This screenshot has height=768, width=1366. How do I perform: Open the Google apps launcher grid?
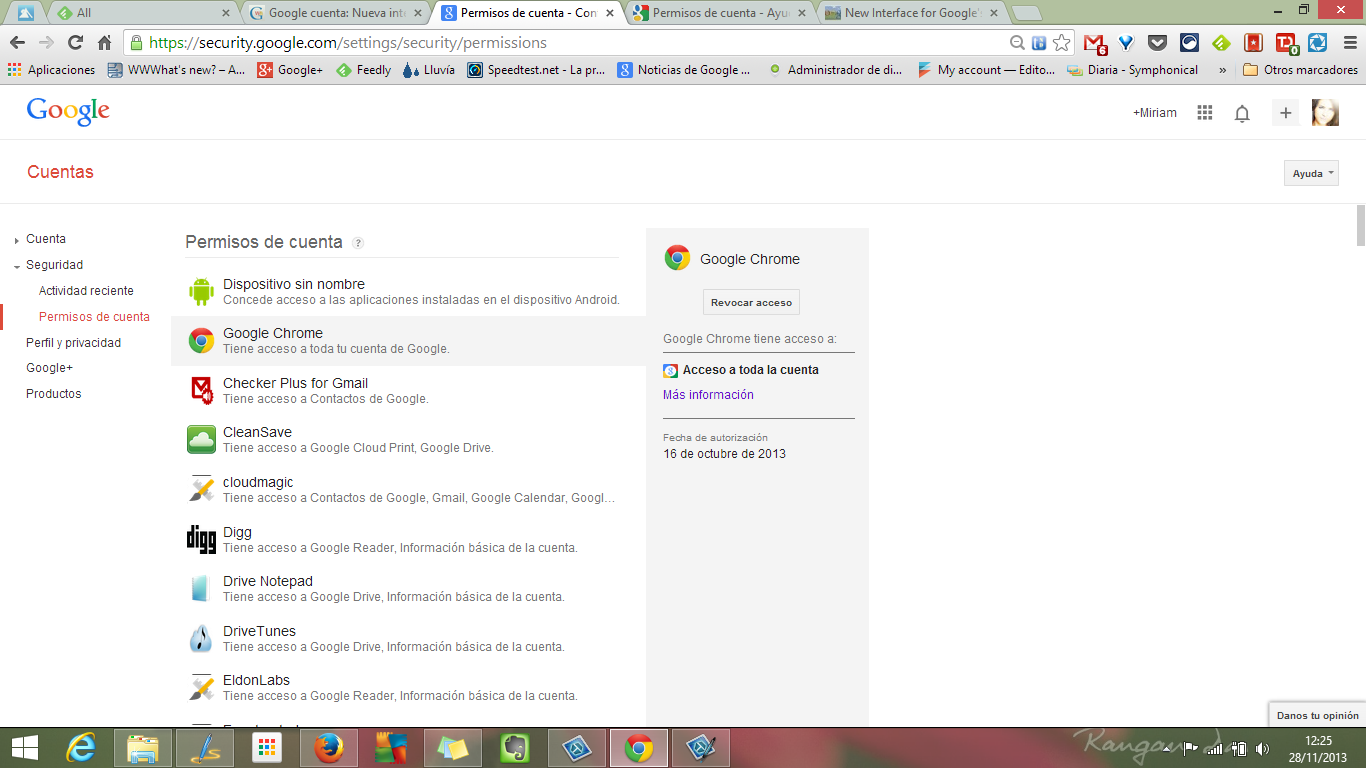(x=1205, y=113)
